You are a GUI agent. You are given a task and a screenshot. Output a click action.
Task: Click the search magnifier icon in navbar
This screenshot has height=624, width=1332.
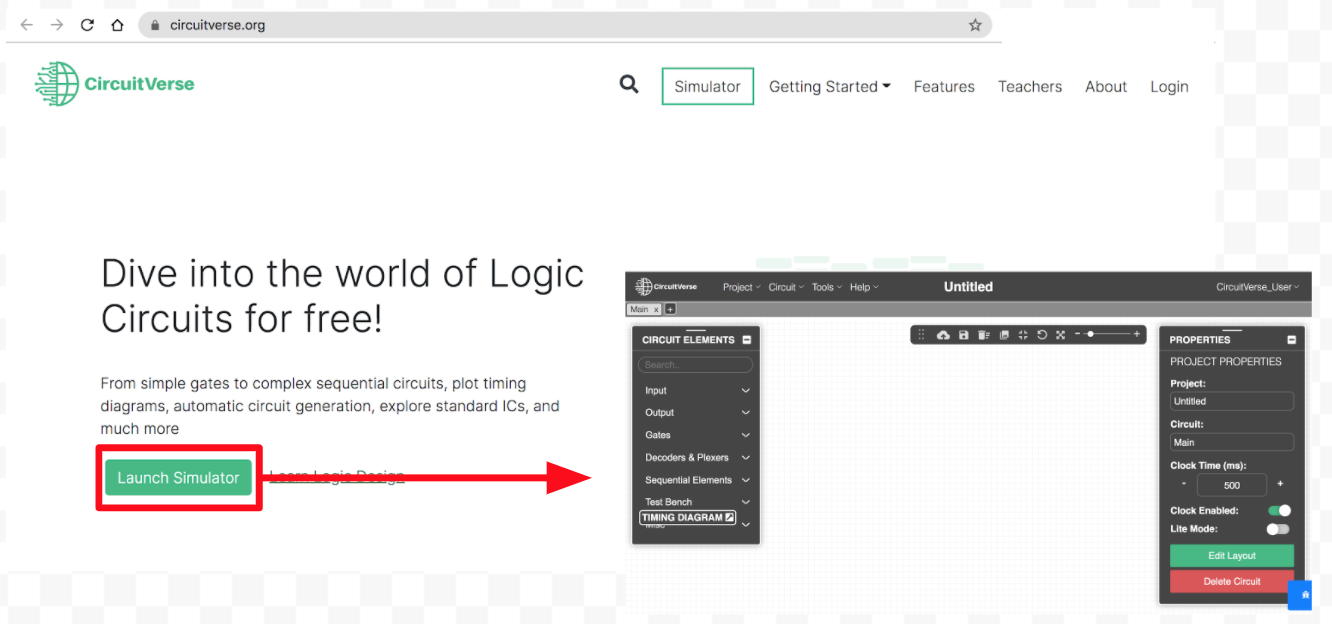coord(629,85)
